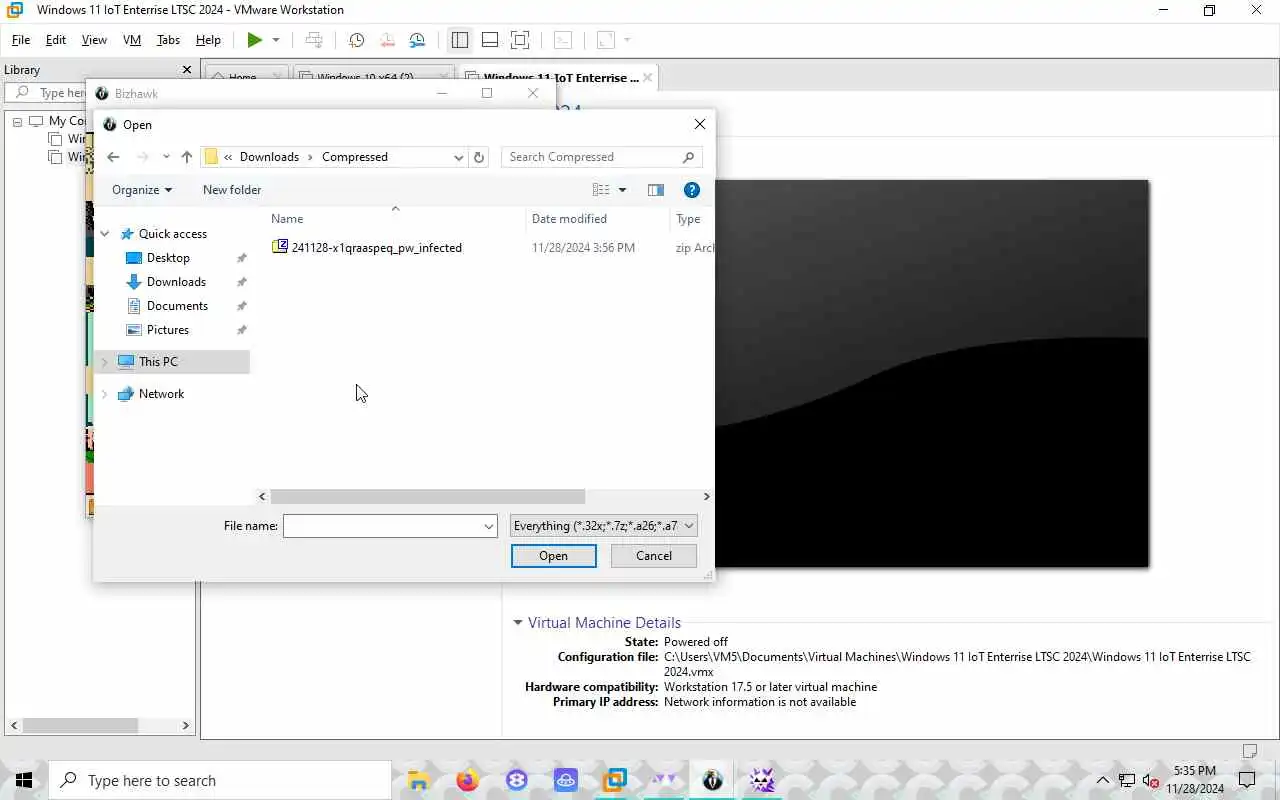Select the 241128-x1qraaspeq_pw_infected zip file
Image resolution: width=1280 pixels, height=800 pixels.
click(367, 248)
